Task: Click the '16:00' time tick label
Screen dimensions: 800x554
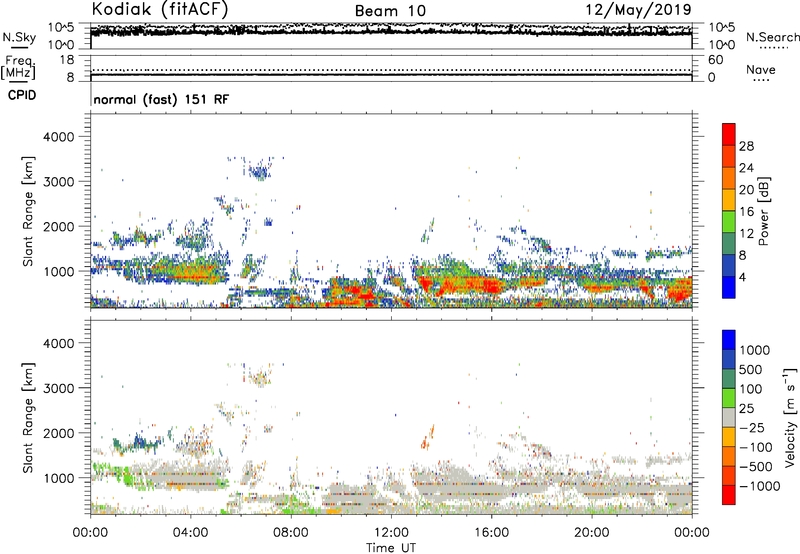Action: (491, 533)
